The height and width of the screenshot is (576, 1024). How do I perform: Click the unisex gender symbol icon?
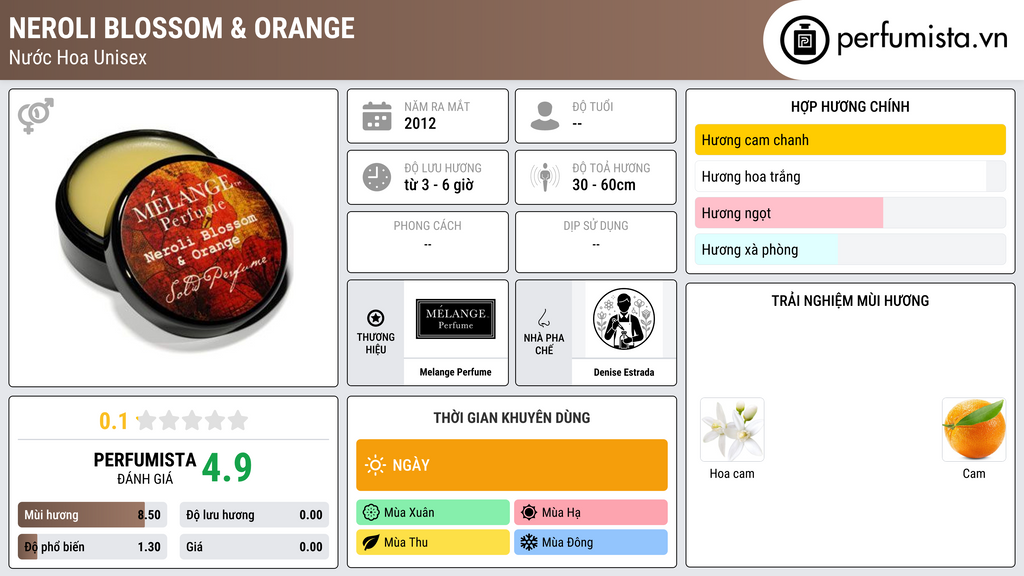tap(36, 116)
